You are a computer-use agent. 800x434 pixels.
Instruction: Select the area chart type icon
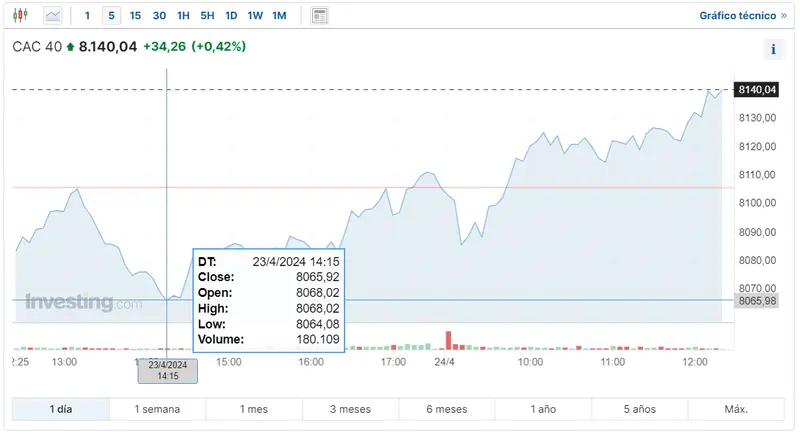click(x=53, y=16)
